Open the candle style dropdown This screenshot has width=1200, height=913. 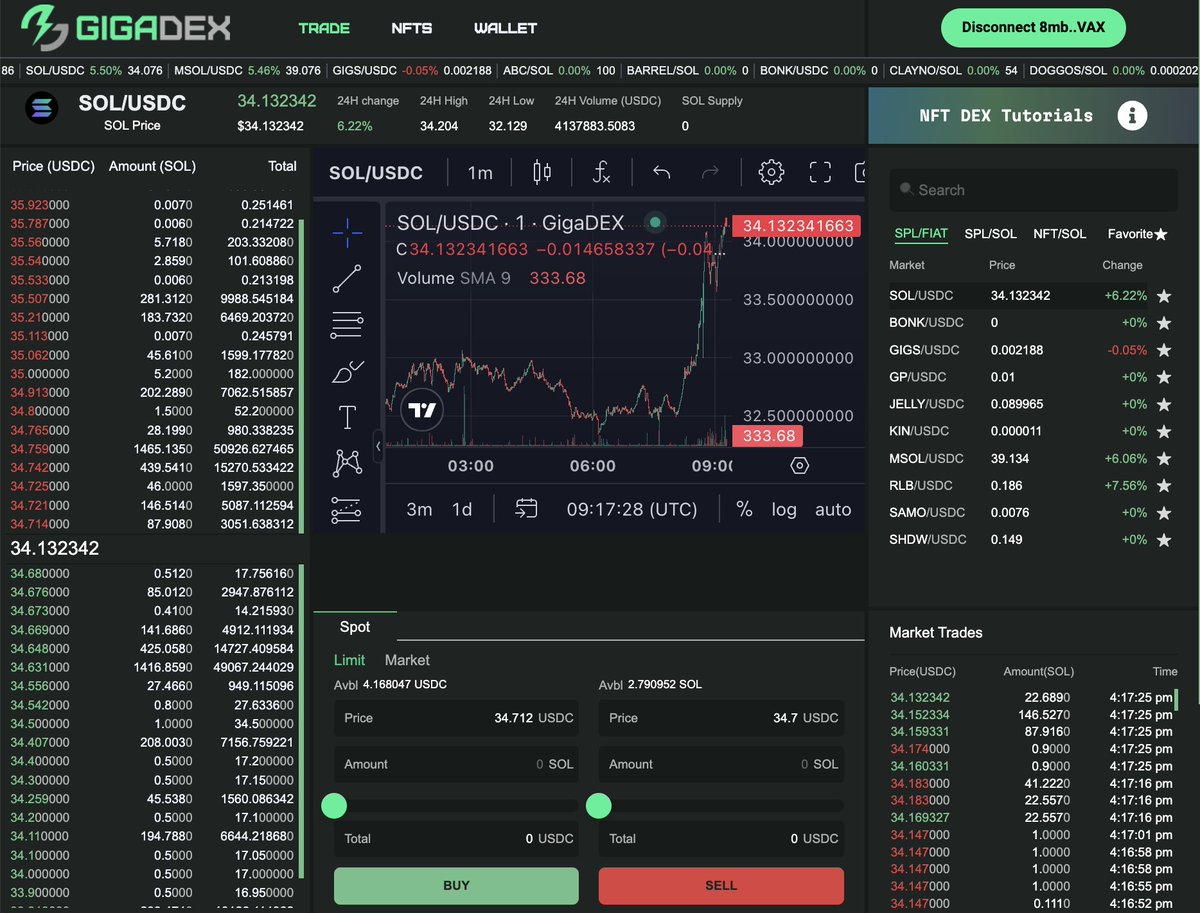coord(541,171)
